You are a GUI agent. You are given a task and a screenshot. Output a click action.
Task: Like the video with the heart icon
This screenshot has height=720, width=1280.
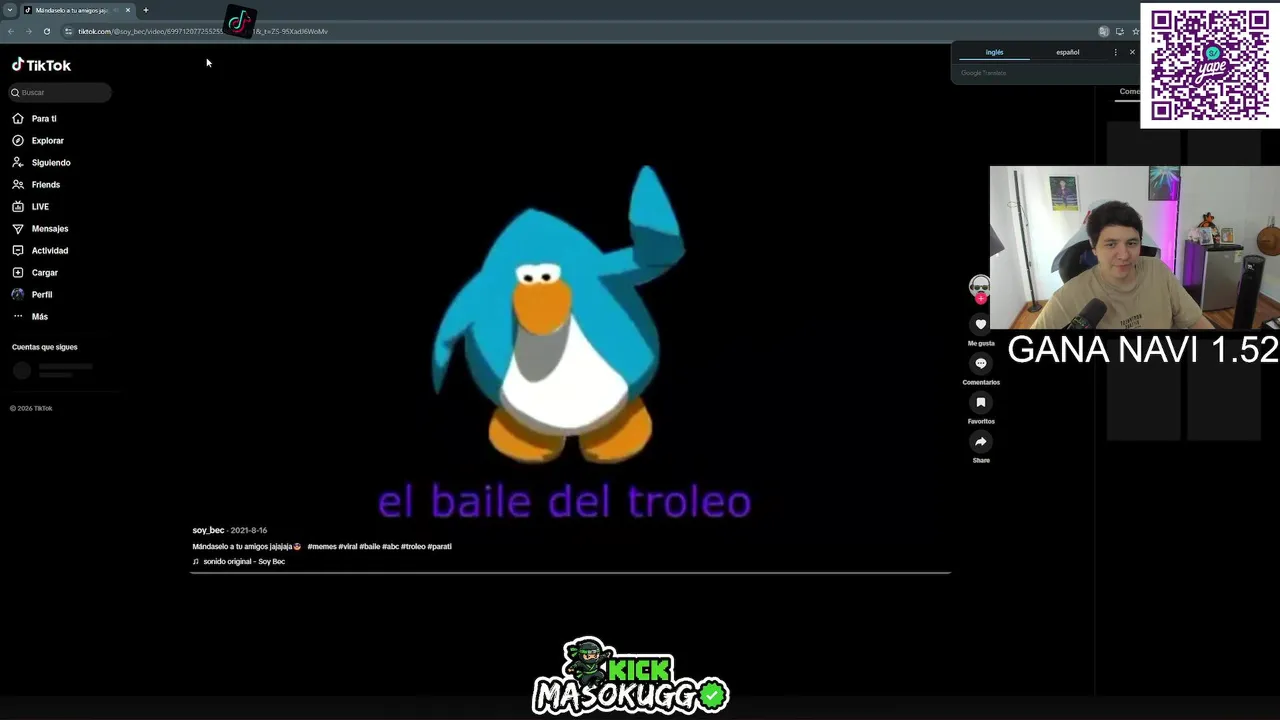(x=981, y=324)
